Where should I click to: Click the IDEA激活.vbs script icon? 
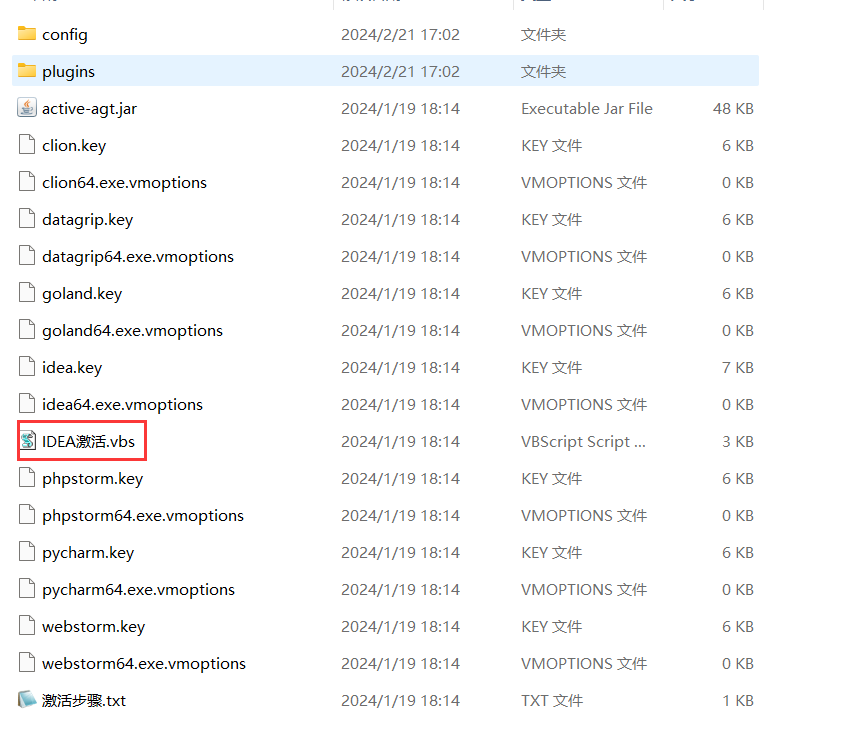coord(28,441)
